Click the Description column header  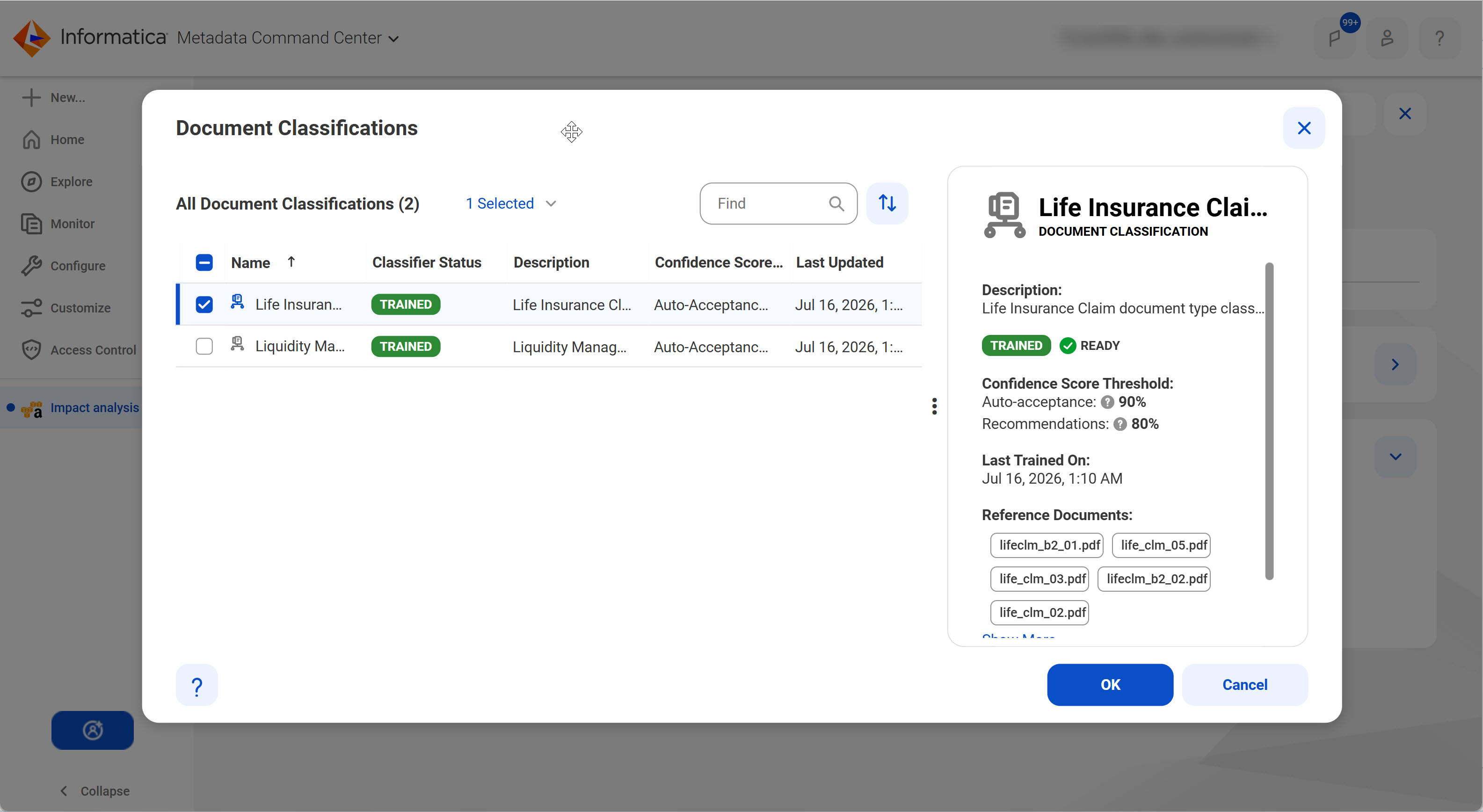point(551,262)
